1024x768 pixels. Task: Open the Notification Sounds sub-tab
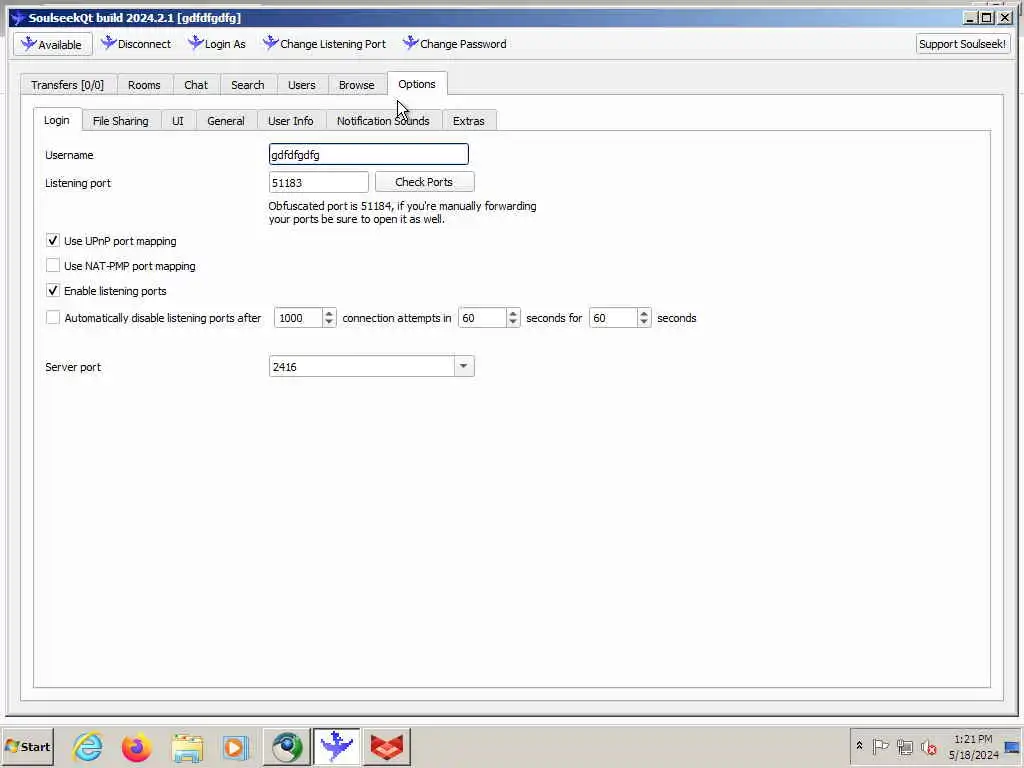(383, 121)
